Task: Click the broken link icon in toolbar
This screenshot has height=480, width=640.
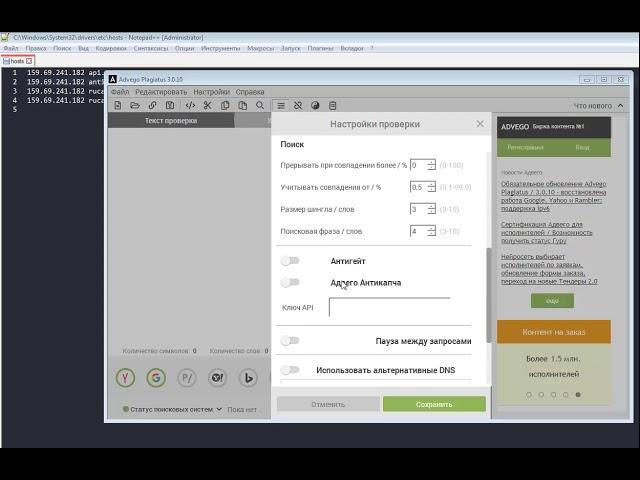Action: click(x=298, y=105)
